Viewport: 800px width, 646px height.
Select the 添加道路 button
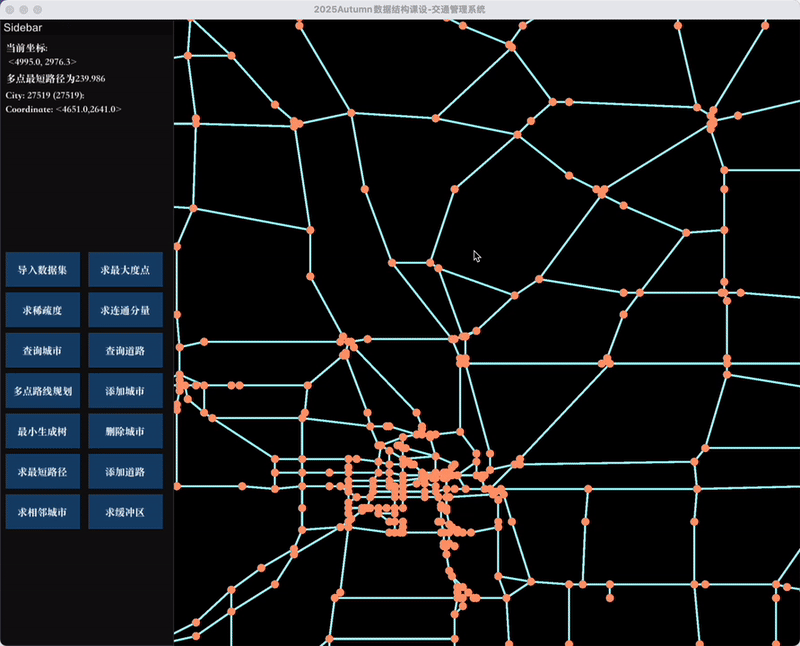126,471
